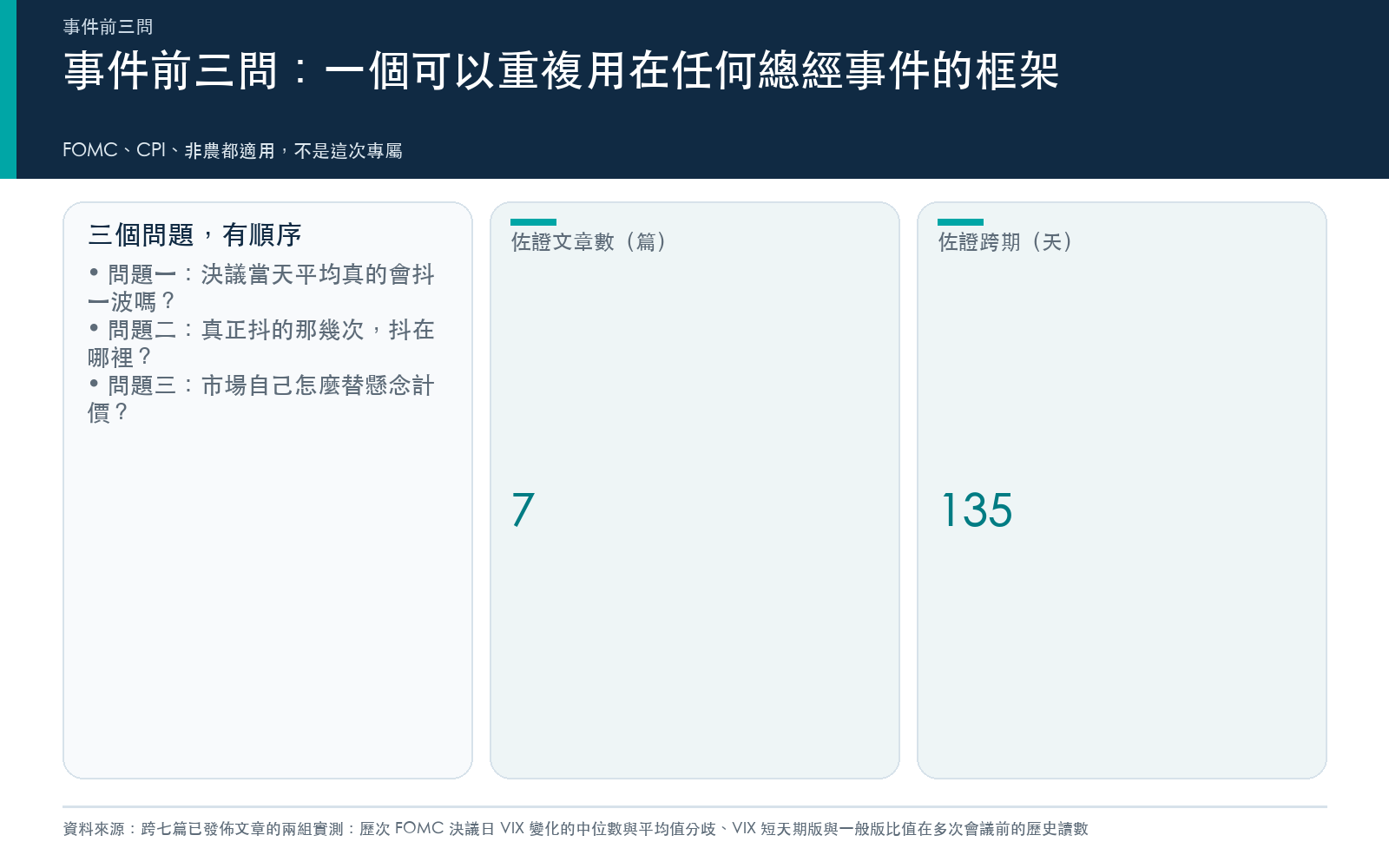Click bullet 問題二：真正抖的那幾次，抖在哪裡？
This screenshot has height=868, width=1389.
(x=261, y=344)
